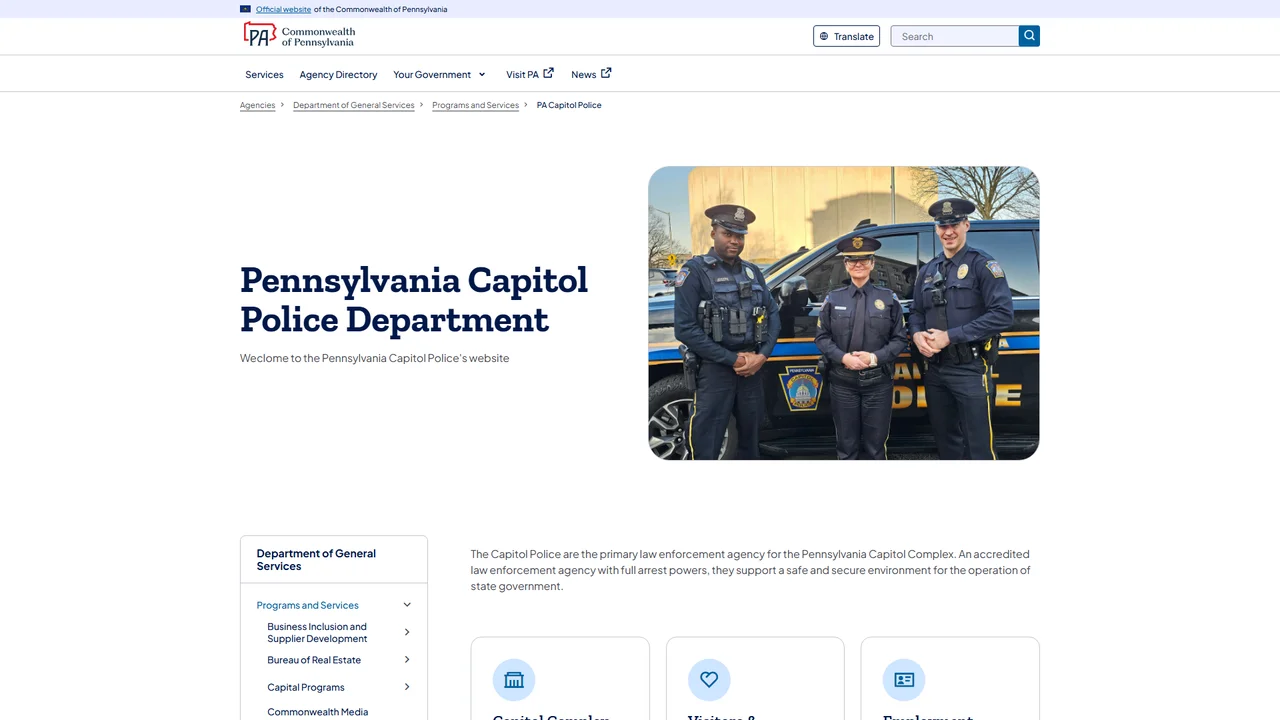Screen dimensions: 1280x720
Task: Expand the Bureau of Real Estate chevron
Action: 407,660
